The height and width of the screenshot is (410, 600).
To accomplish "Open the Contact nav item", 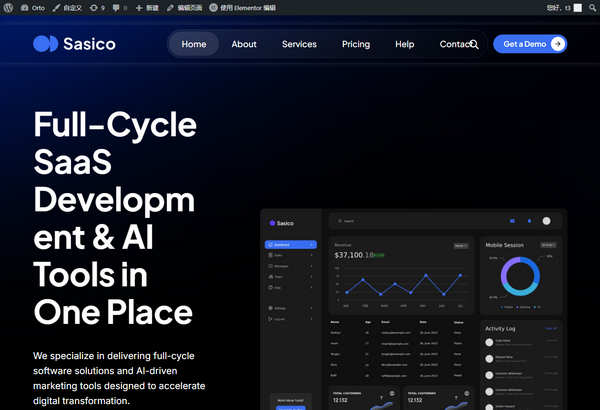I will click(x=454, y=44).
